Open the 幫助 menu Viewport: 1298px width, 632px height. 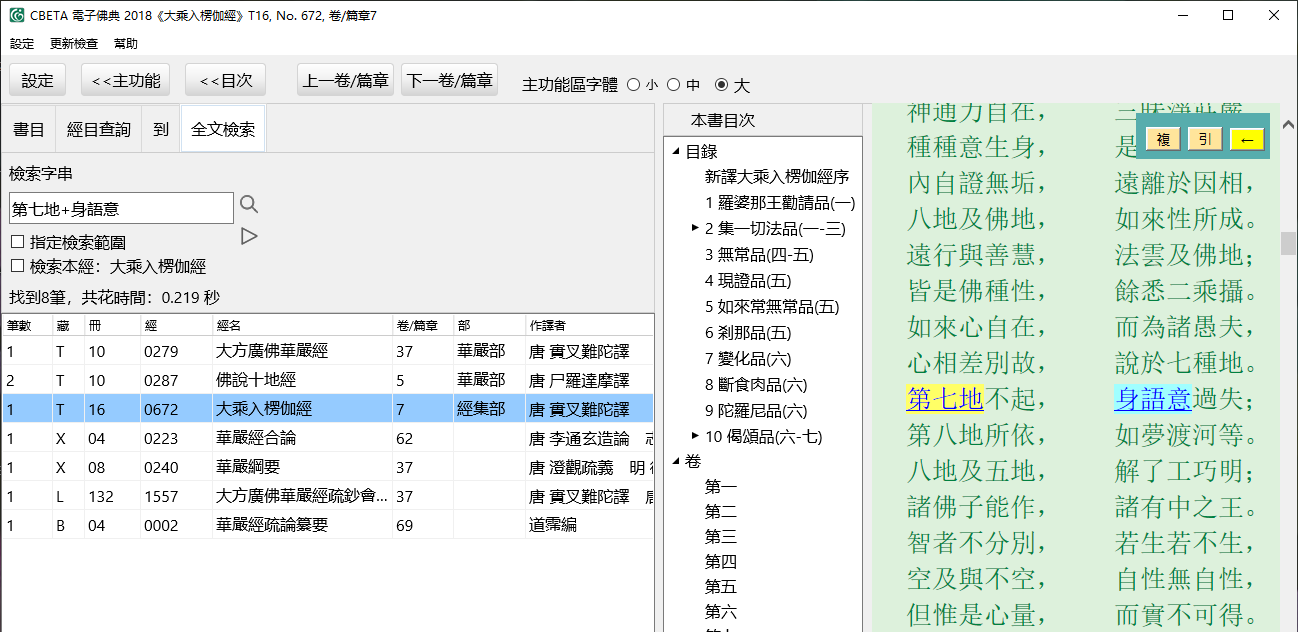pyautogui.click(x=126, y=44)
